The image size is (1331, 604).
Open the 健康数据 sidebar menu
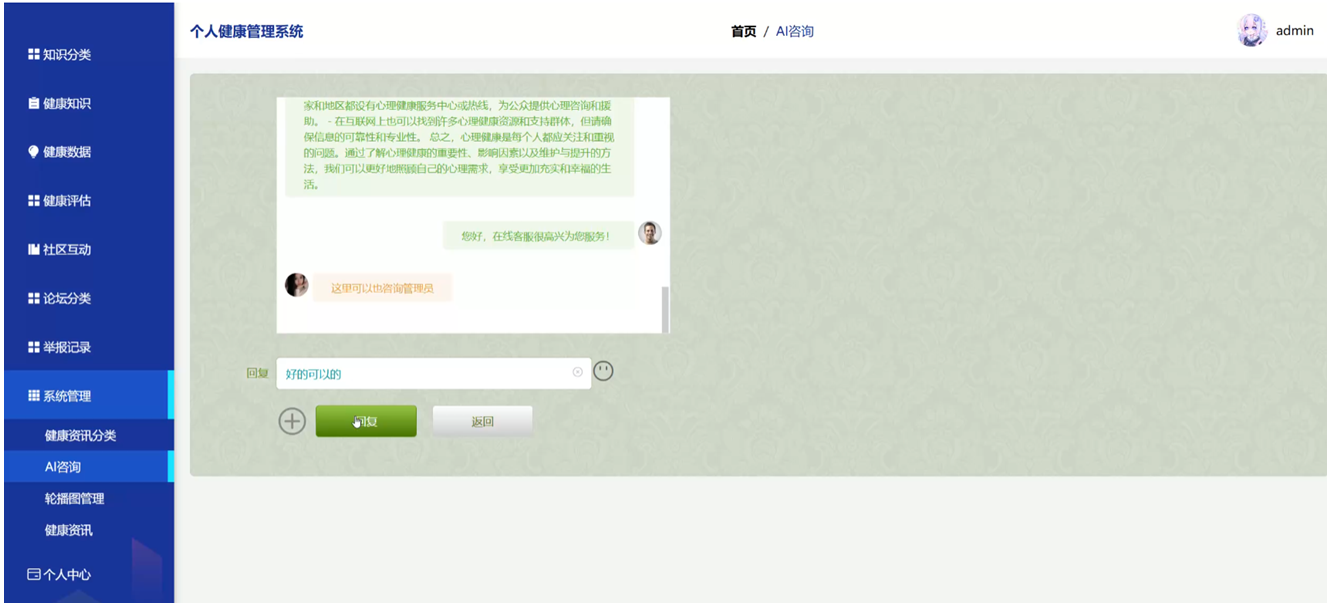(x=88, y=152)
